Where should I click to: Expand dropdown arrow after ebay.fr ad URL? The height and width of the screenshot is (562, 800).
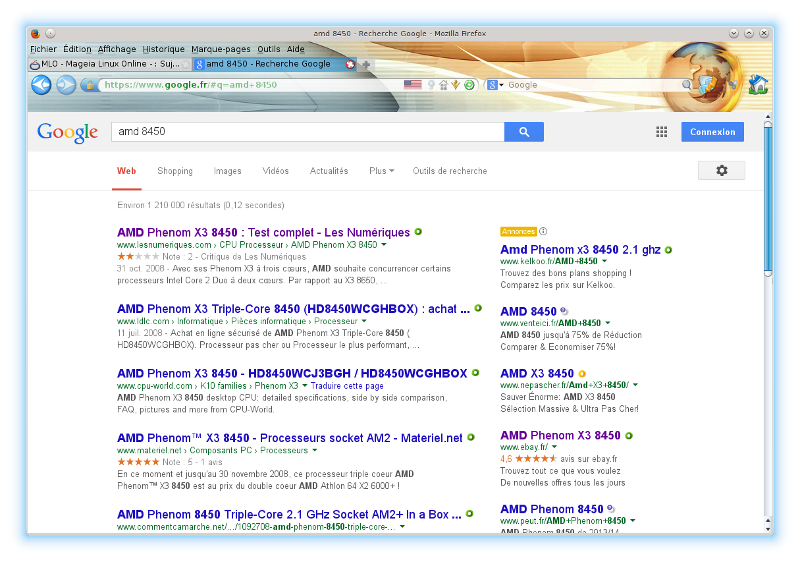555,447
